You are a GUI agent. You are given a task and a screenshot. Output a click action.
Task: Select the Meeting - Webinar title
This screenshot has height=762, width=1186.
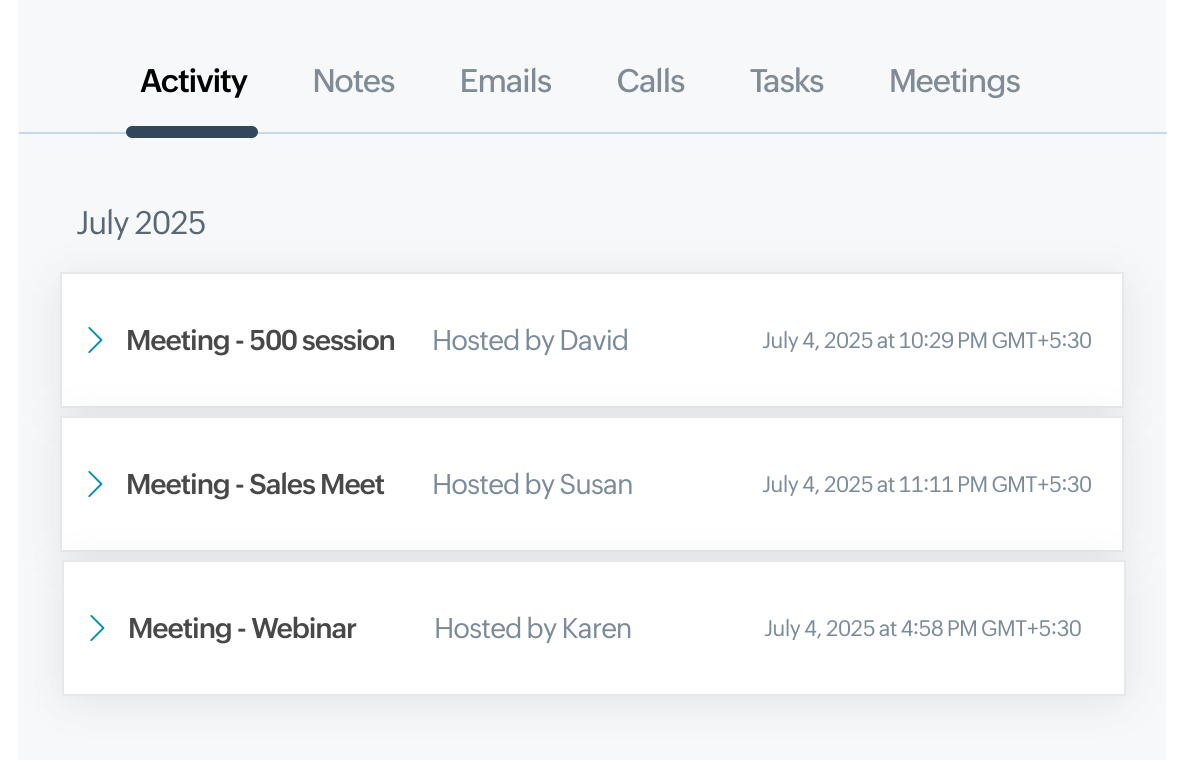point(241,628)
